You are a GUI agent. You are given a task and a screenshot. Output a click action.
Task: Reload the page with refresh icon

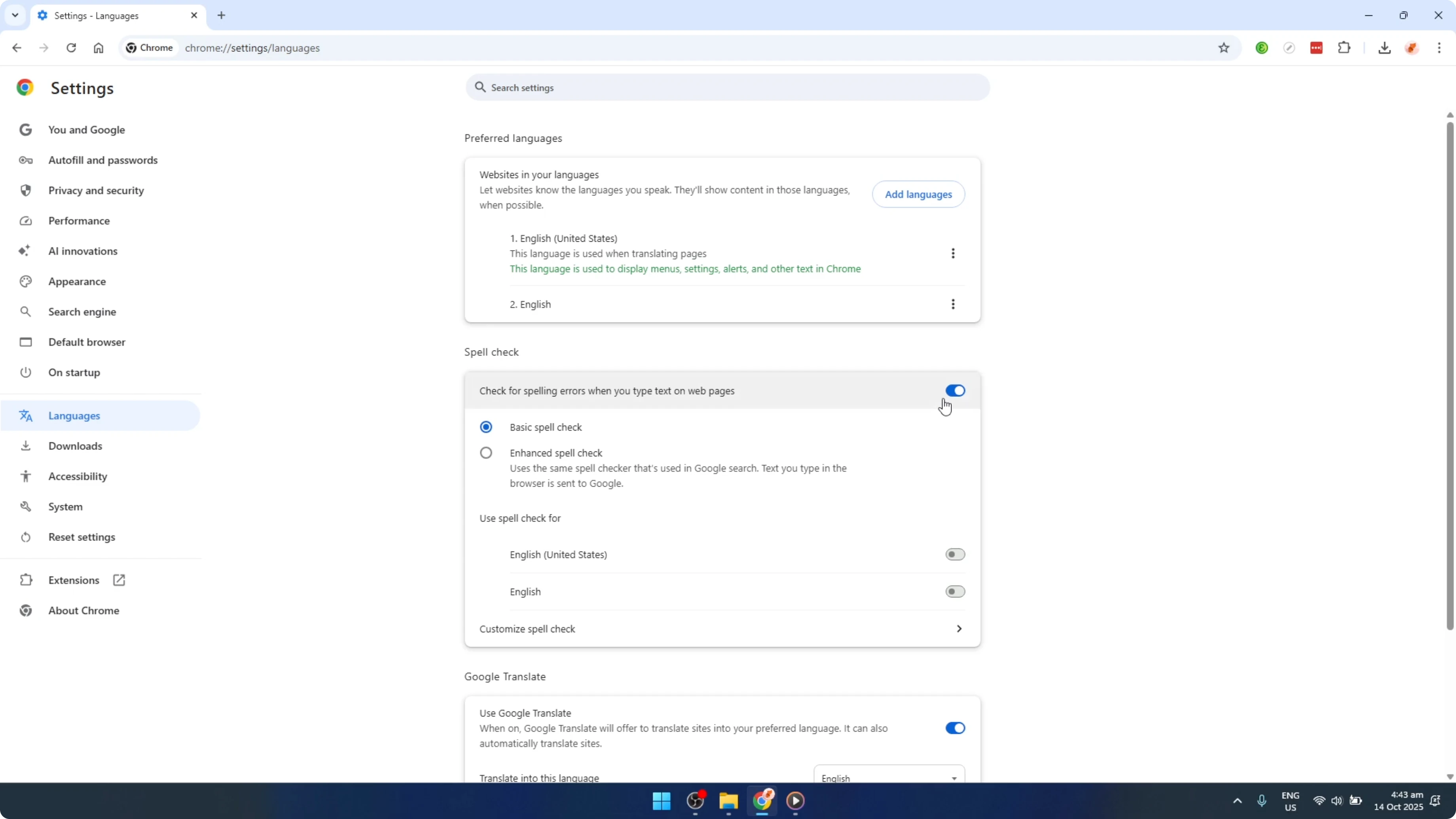pyautogui.click(x=71, y=48)
